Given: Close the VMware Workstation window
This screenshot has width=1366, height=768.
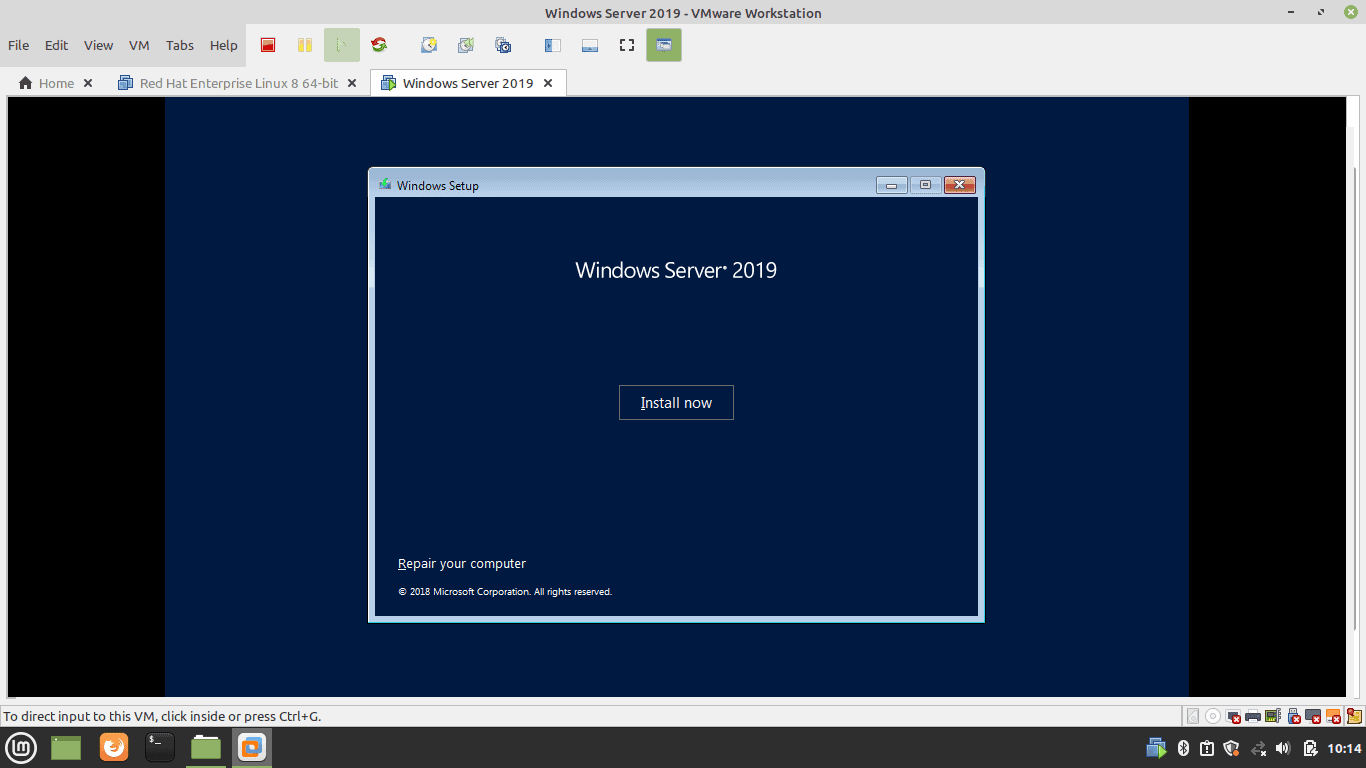Looking at the screenshot, I should [x=1351, y=12].
